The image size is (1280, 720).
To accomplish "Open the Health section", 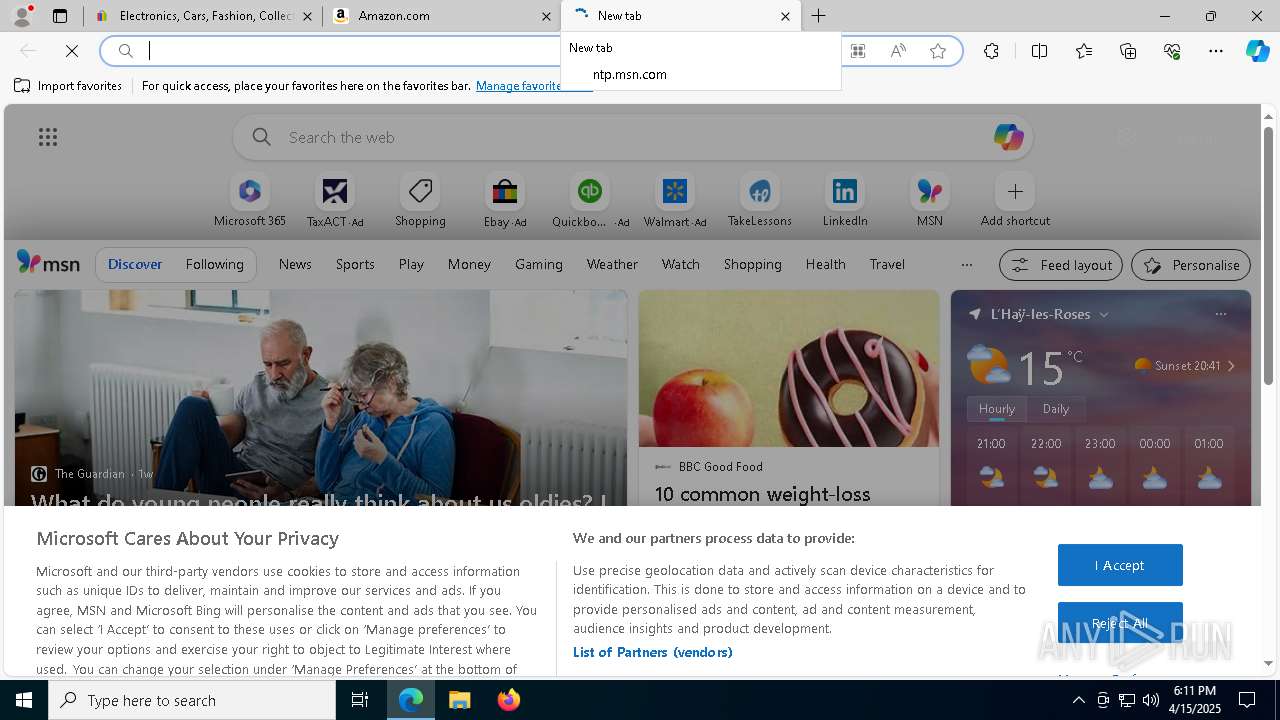I will click(825, 264).
